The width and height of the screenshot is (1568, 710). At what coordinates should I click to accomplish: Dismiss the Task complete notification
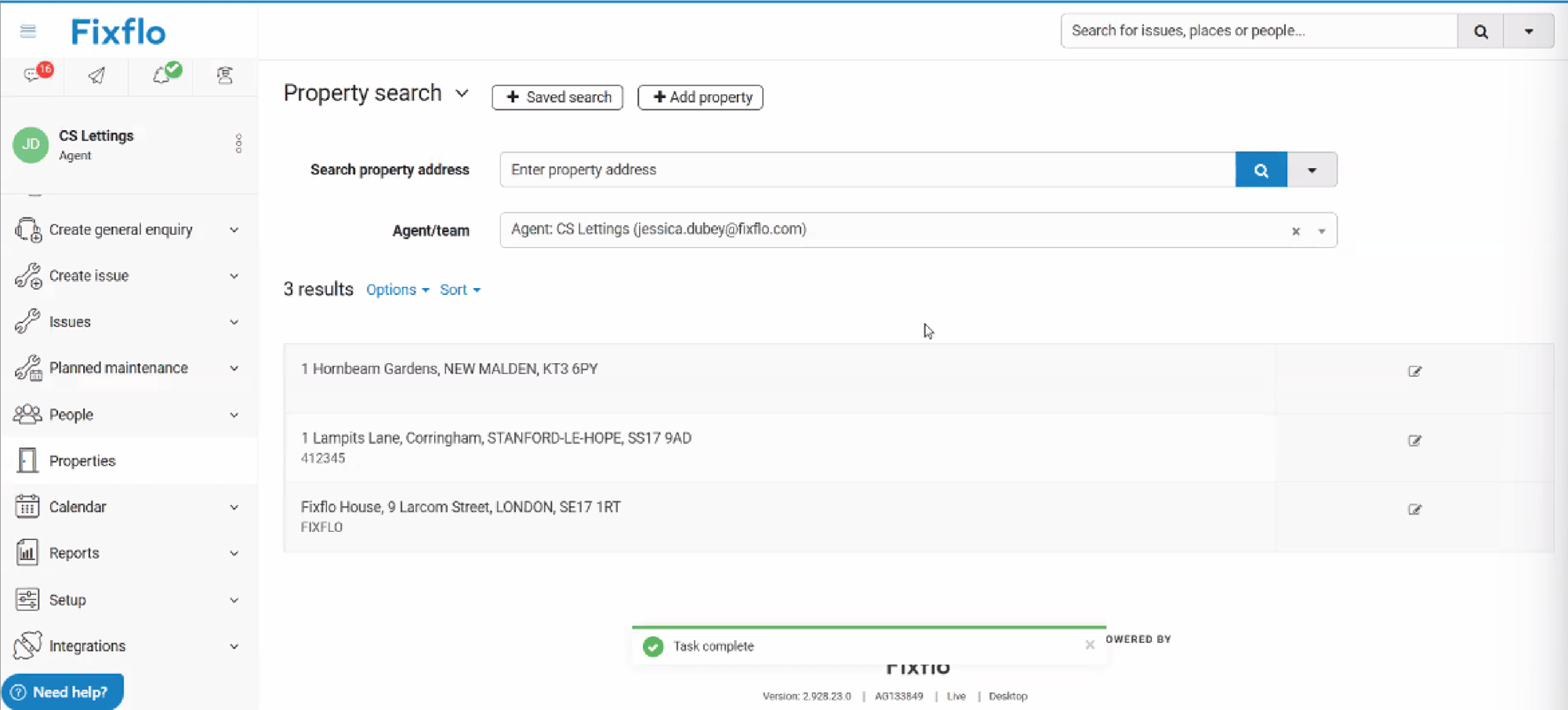1089,645
